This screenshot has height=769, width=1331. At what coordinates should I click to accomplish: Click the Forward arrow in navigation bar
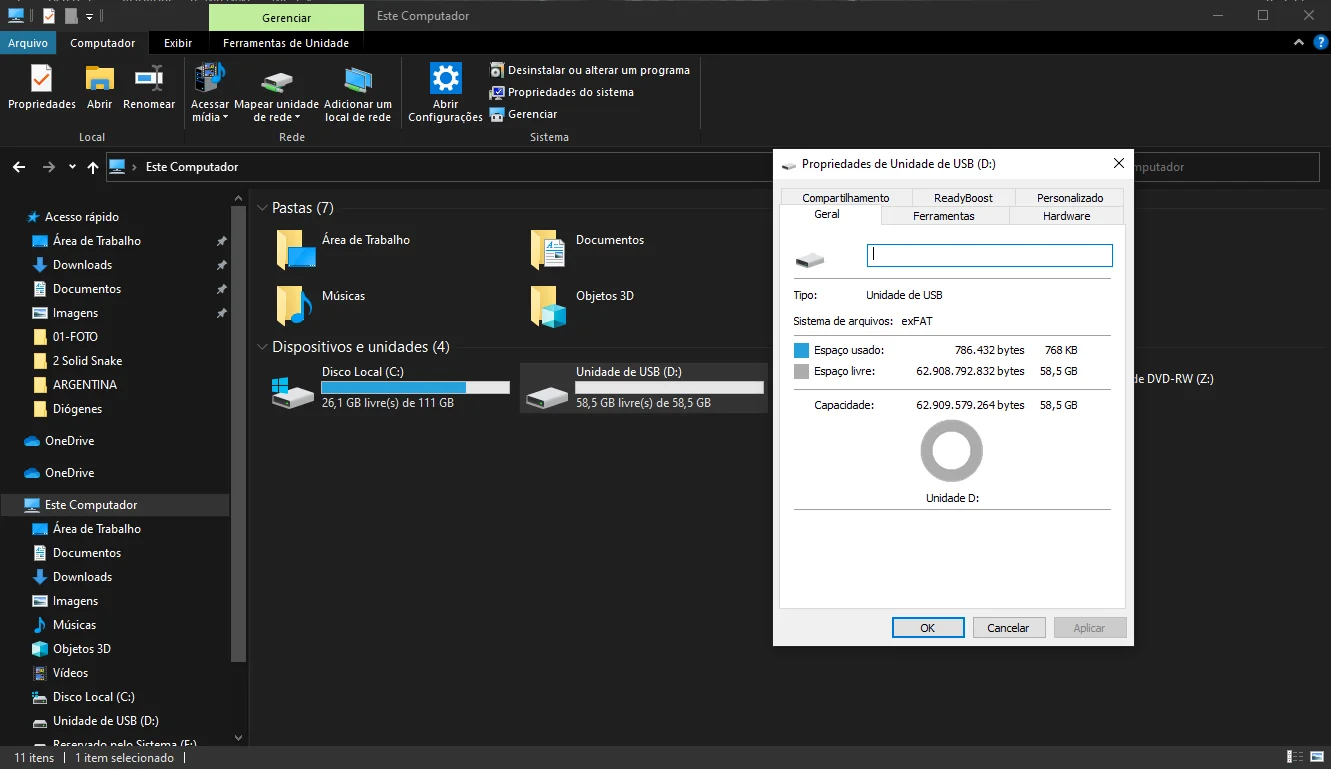(48, 167)
